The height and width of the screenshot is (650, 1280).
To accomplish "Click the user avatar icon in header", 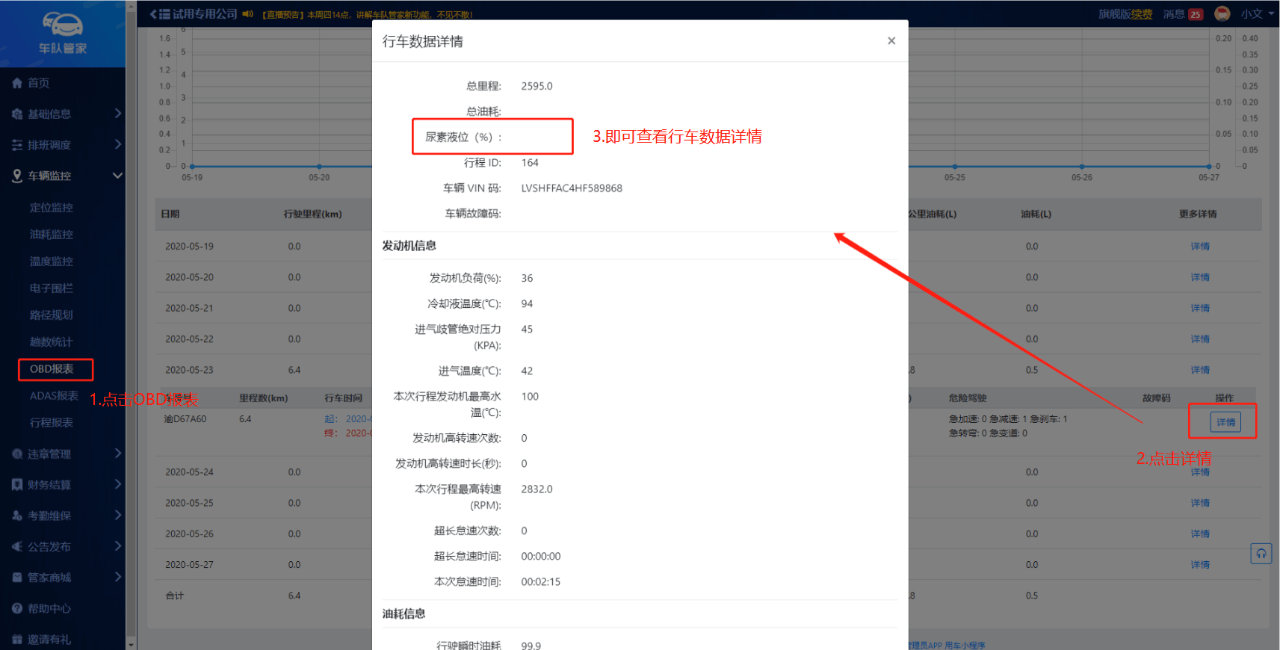I will 1222,14.
